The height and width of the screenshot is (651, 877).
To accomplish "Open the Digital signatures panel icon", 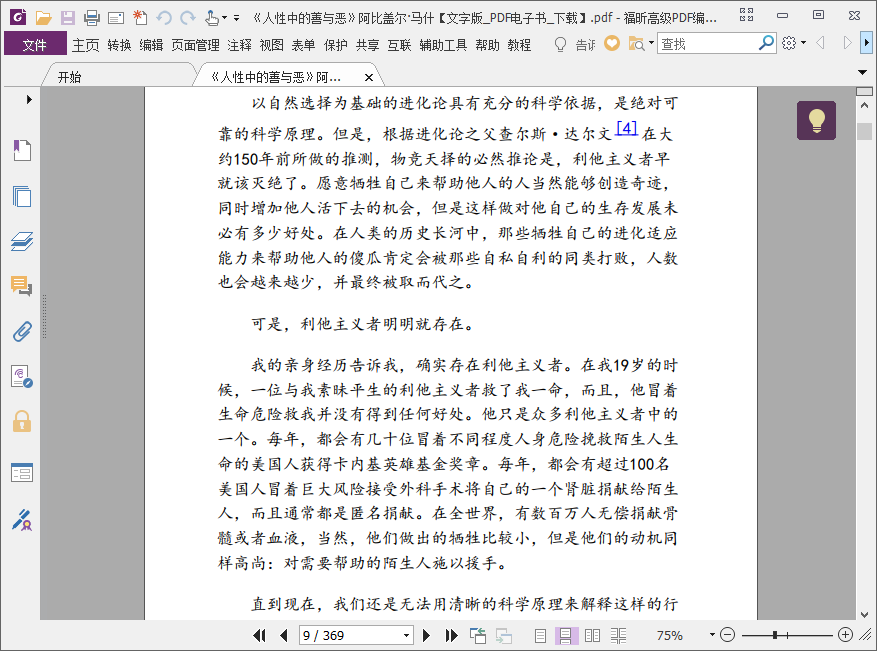I will [x=22, y=376].
